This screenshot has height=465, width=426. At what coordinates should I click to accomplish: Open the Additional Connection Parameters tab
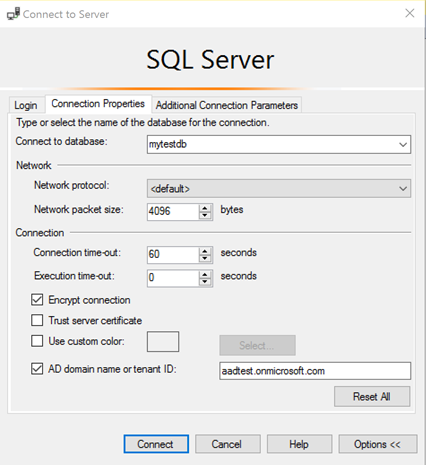coord(227,105)
